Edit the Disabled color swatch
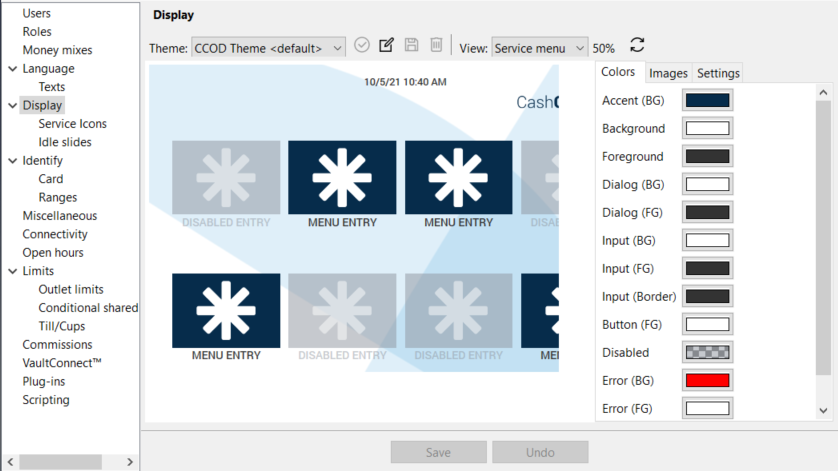This screenshot has height=471, width=838. click(708, 352)
